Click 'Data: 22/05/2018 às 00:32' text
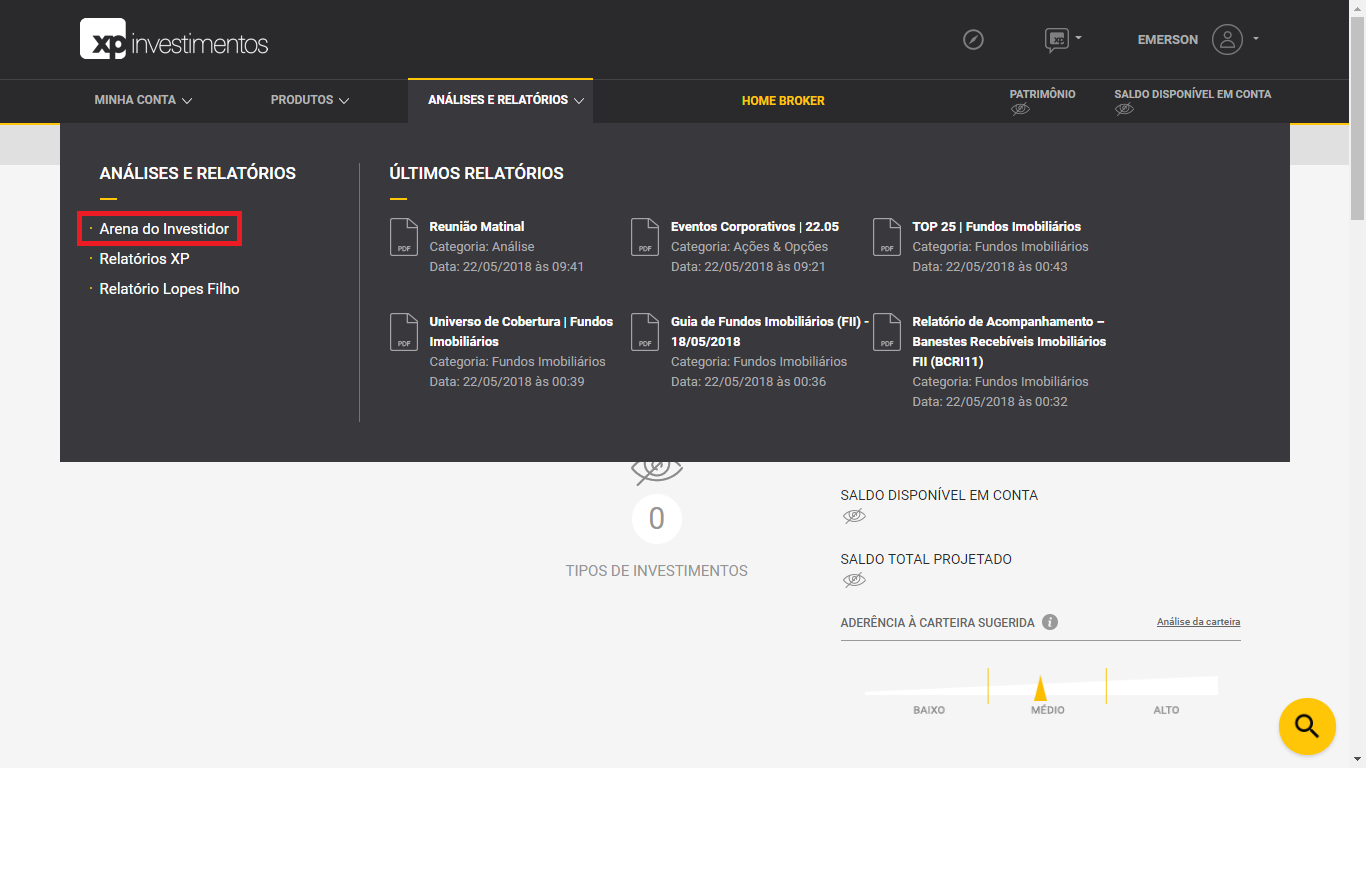Viewport: 1366px width, 872px height. pyautogui.click(x=990, y=402)
